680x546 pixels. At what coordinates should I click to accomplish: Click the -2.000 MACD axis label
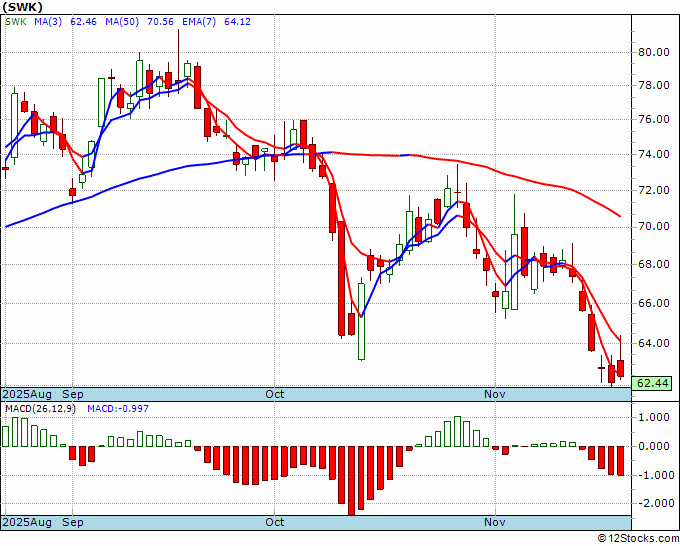coord(654,503)
